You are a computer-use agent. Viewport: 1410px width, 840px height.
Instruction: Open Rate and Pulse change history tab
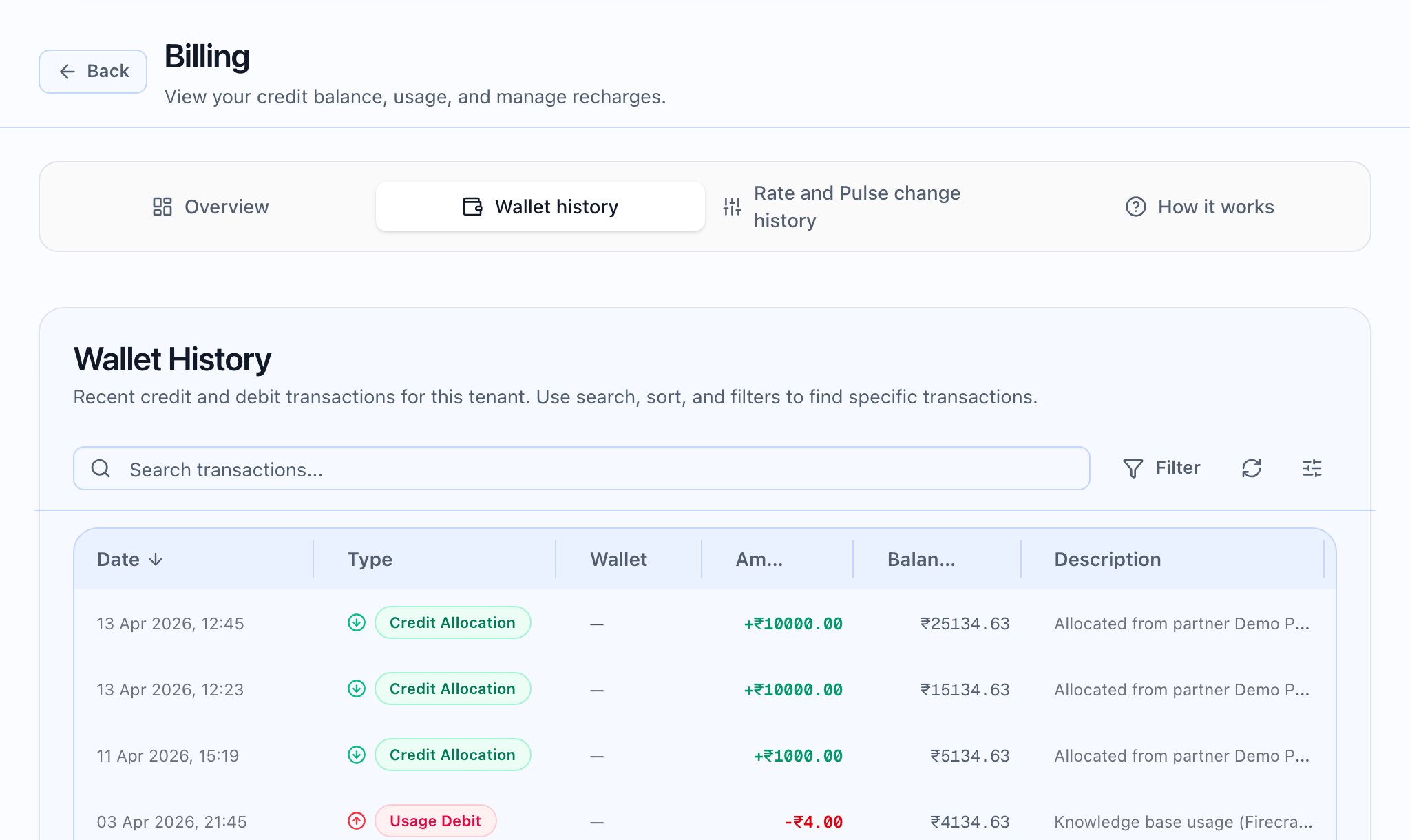click(870, 207)
